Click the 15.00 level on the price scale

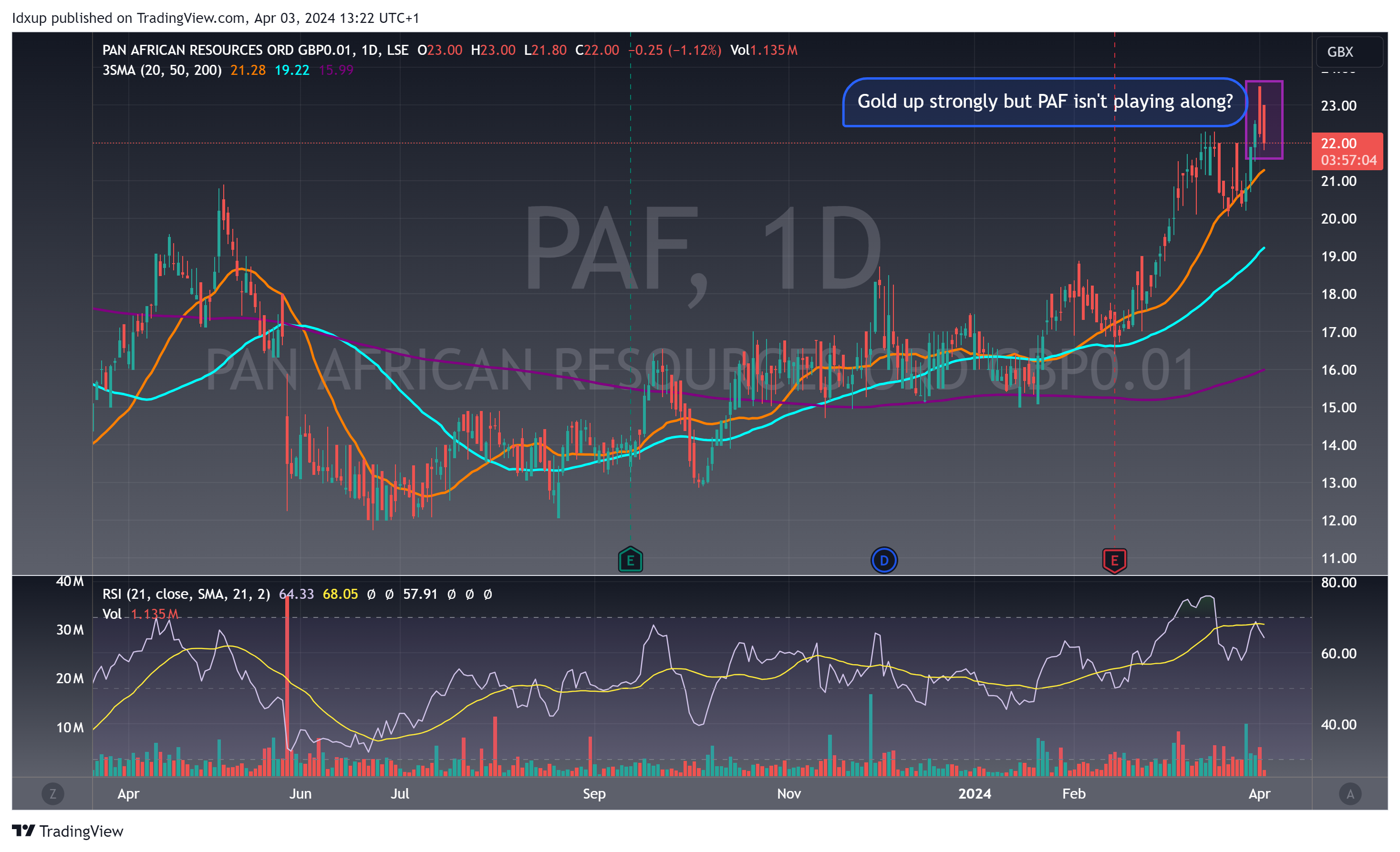1338,407
